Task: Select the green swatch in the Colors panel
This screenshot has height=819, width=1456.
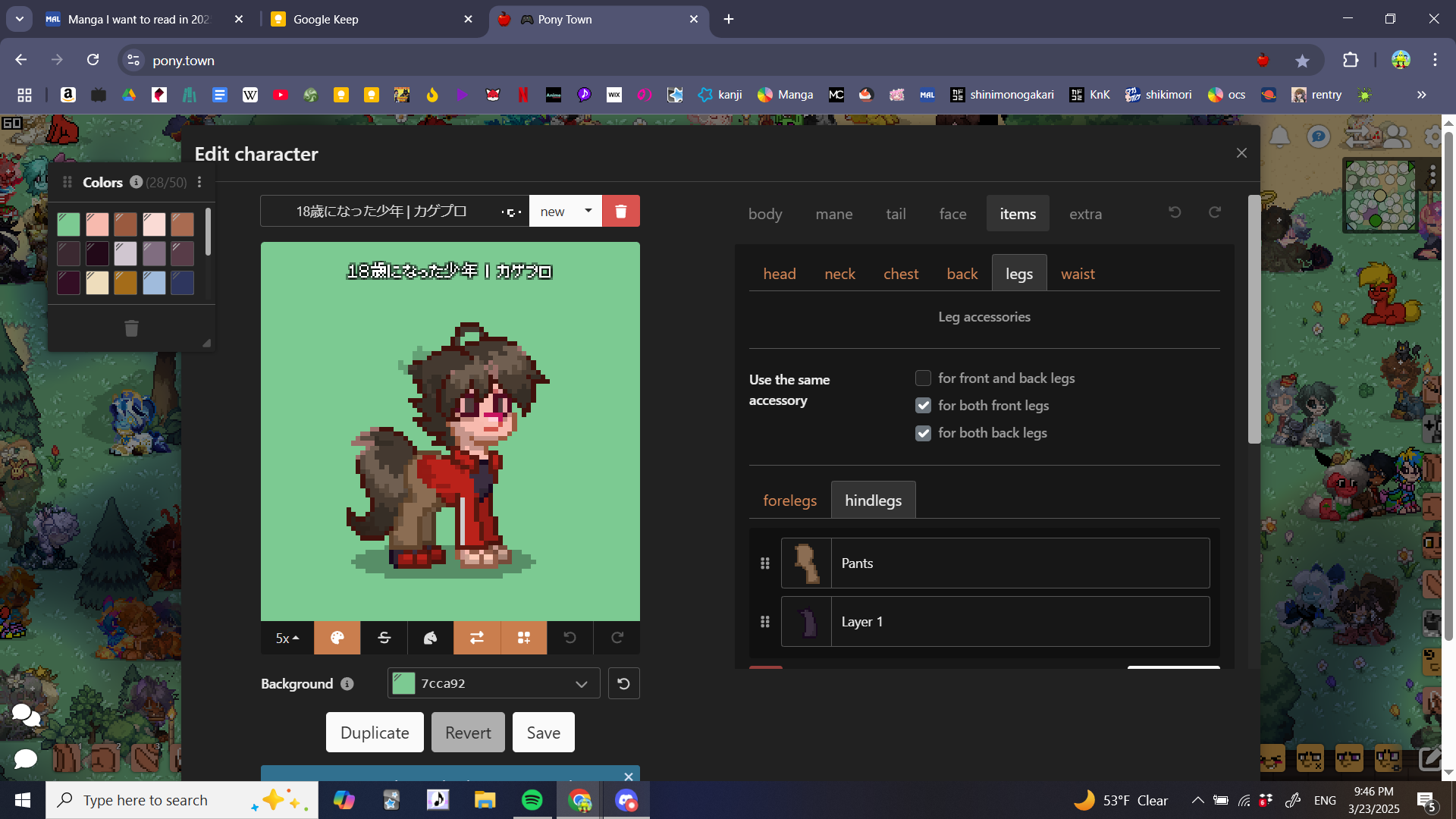Action: point(68,224)
